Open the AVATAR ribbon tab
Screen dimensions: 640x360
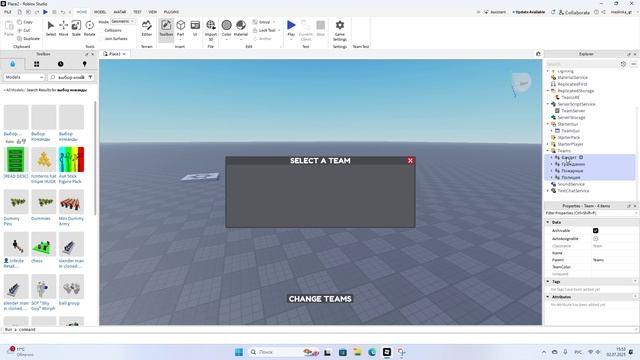[120, 12]
